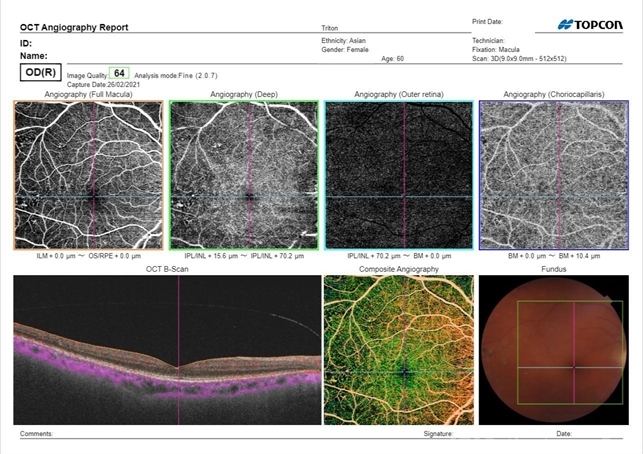Click the Print Date label
Screen dimensions: 643x454
[x=489, y=20]
